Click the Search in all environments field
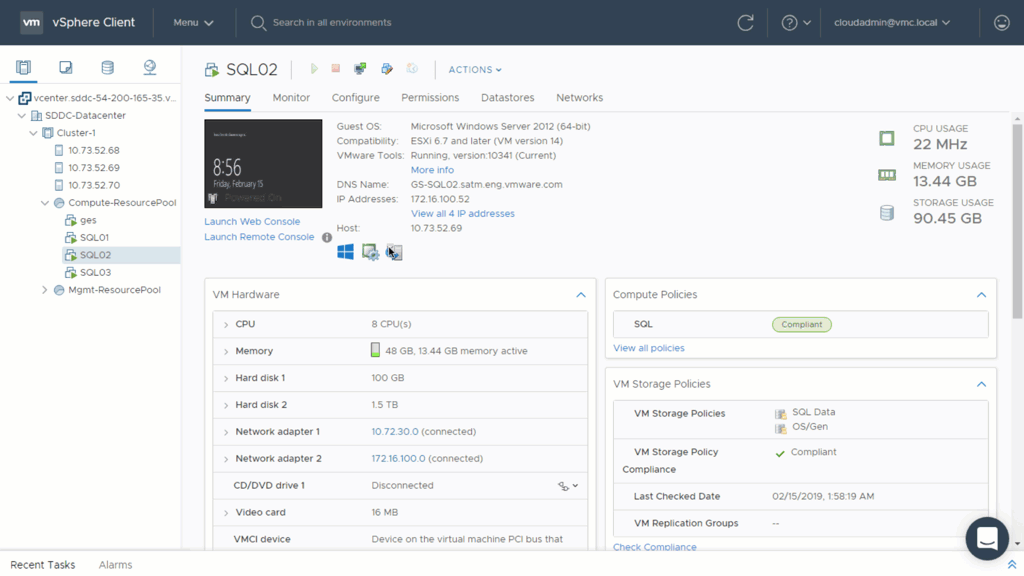The height and width of the screenshot is (576, 1024). (332, 23)
